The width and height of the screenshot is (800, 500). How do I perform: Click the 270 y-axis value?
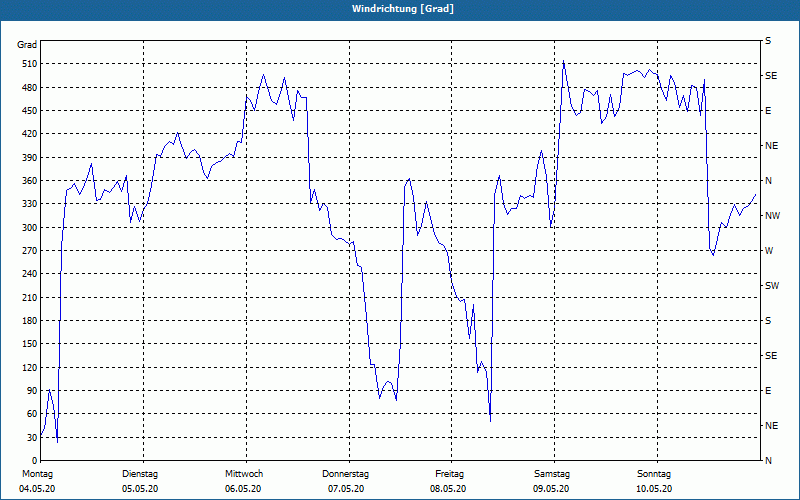point(30,251)
